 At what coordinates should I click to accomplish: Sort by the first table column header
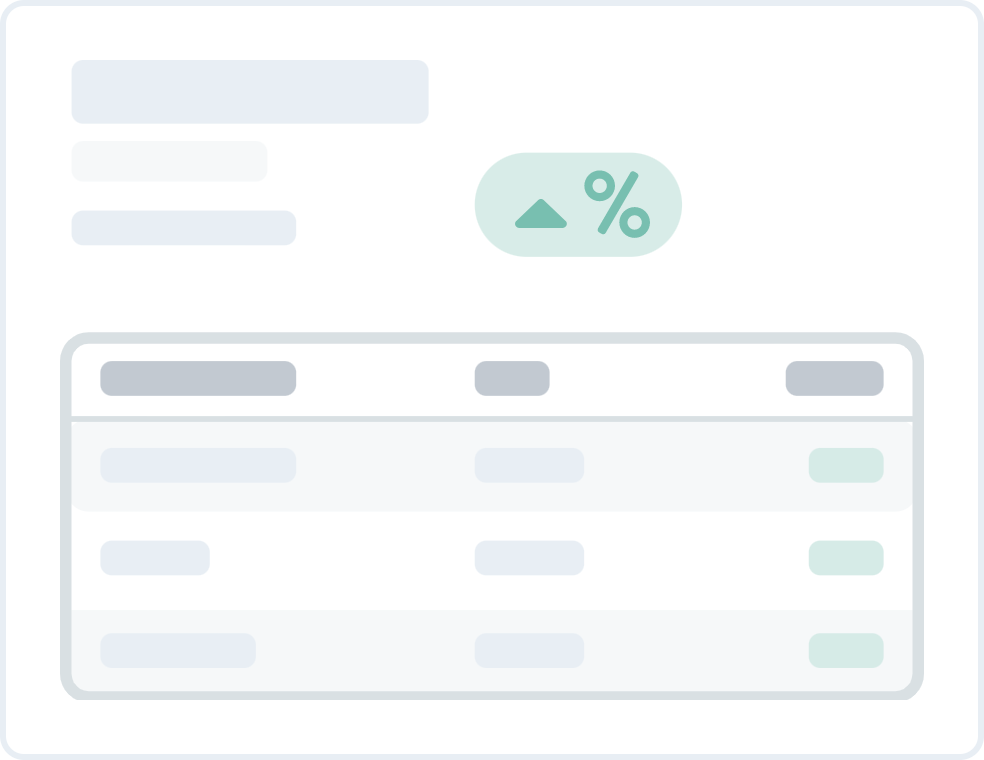coord(198,378)
